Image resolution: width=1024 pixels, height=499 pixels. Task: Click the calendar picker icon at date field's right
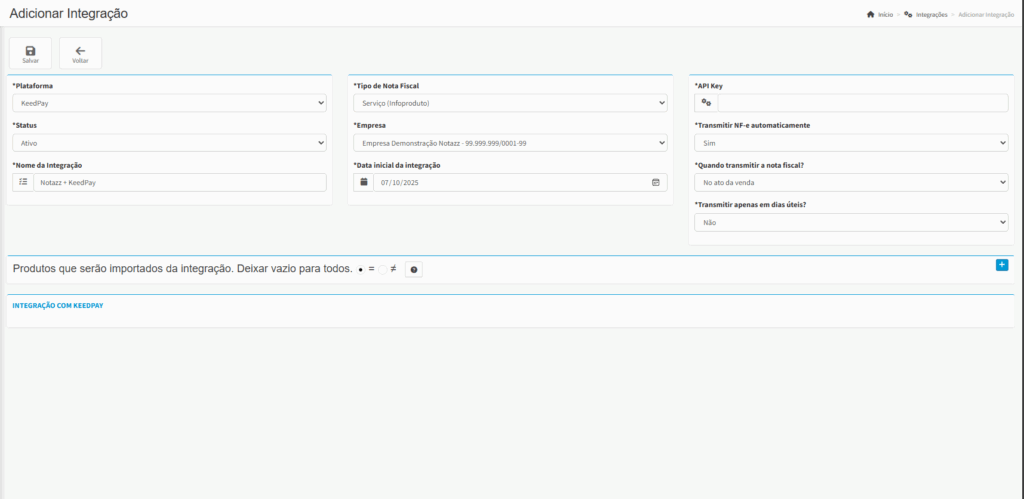[656, 182]
